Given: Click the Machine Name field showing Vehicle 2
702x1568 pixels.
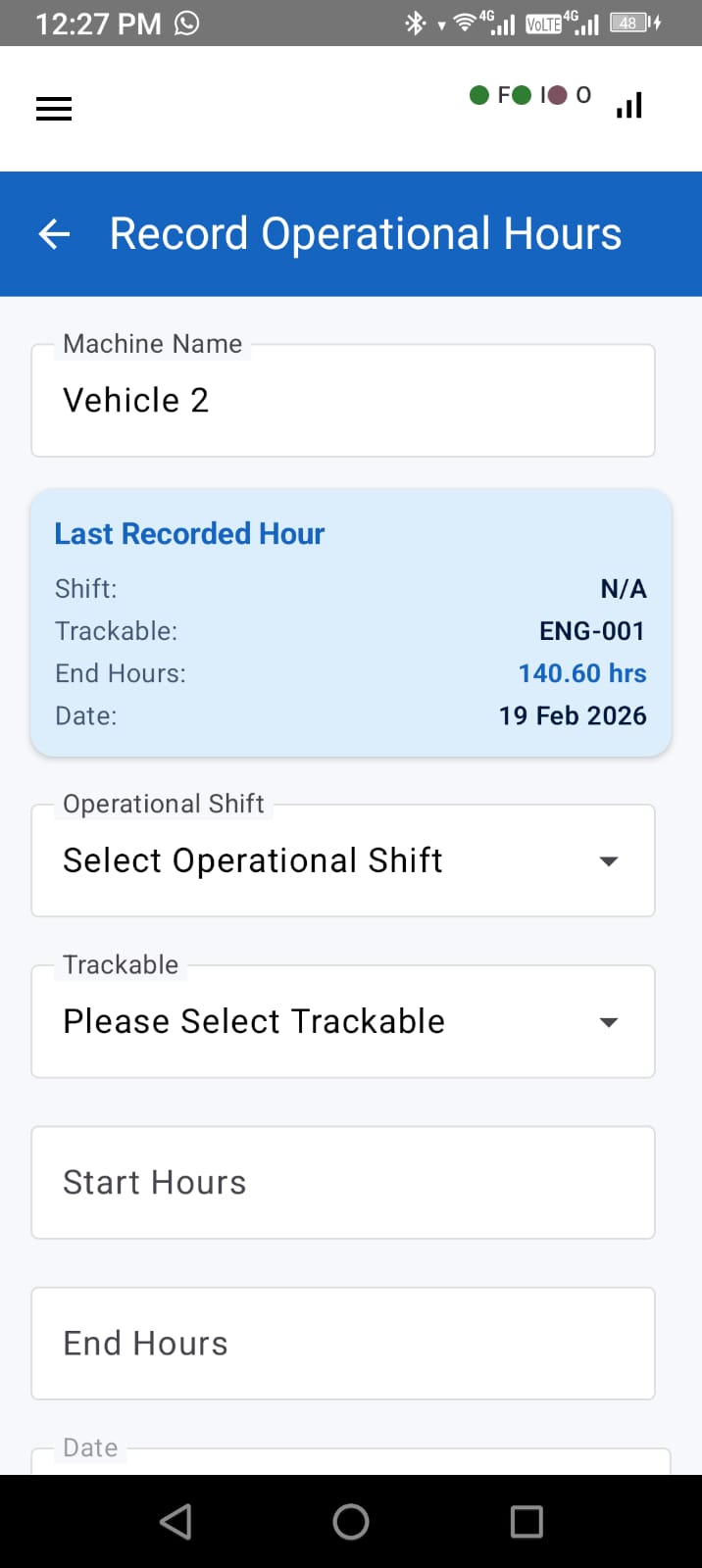Looking at the screenshot, I should (x=343, y=400).
